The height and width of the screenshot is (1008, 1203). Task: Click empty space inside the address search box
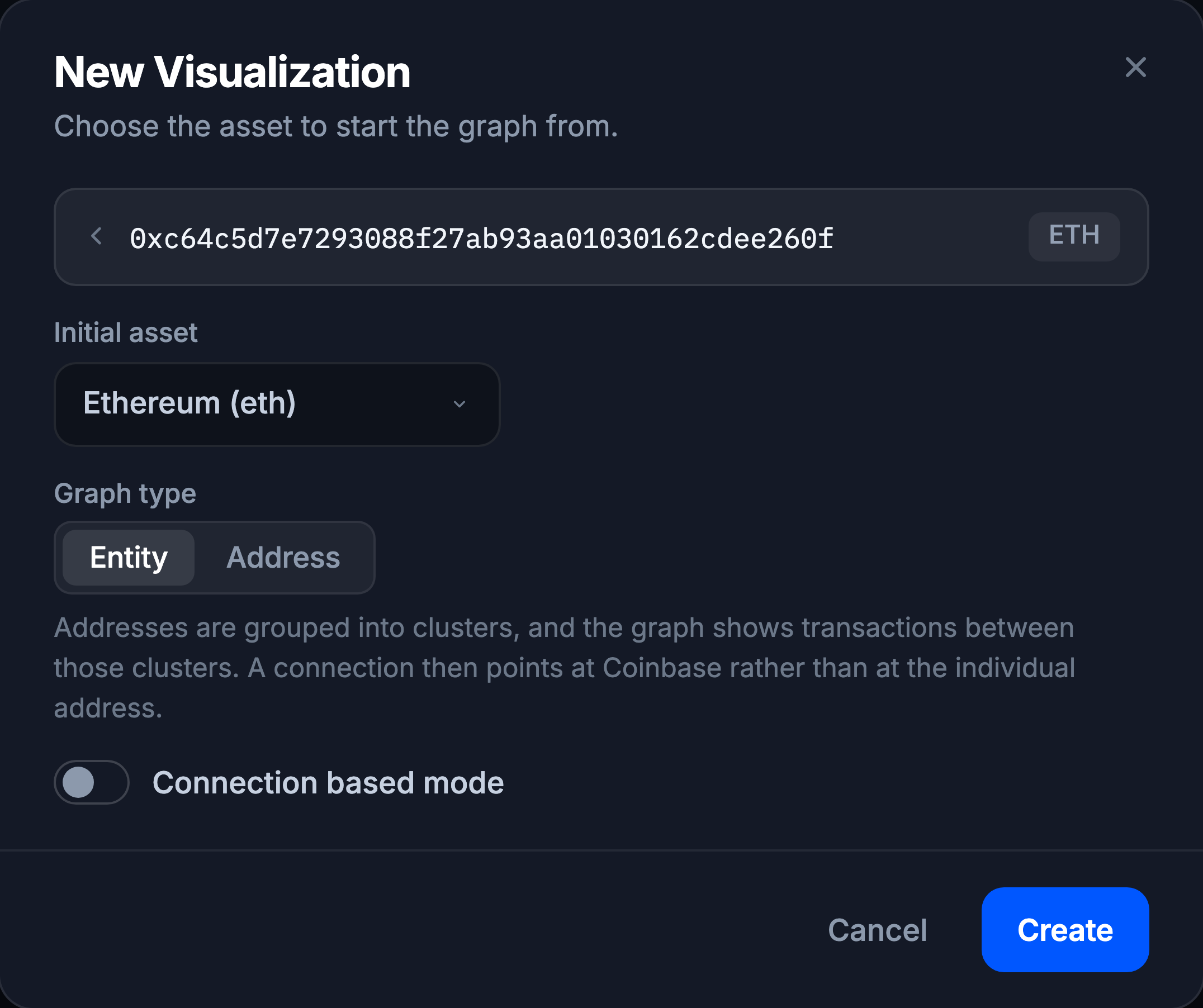pyautogui.click(x=928, y=237)
